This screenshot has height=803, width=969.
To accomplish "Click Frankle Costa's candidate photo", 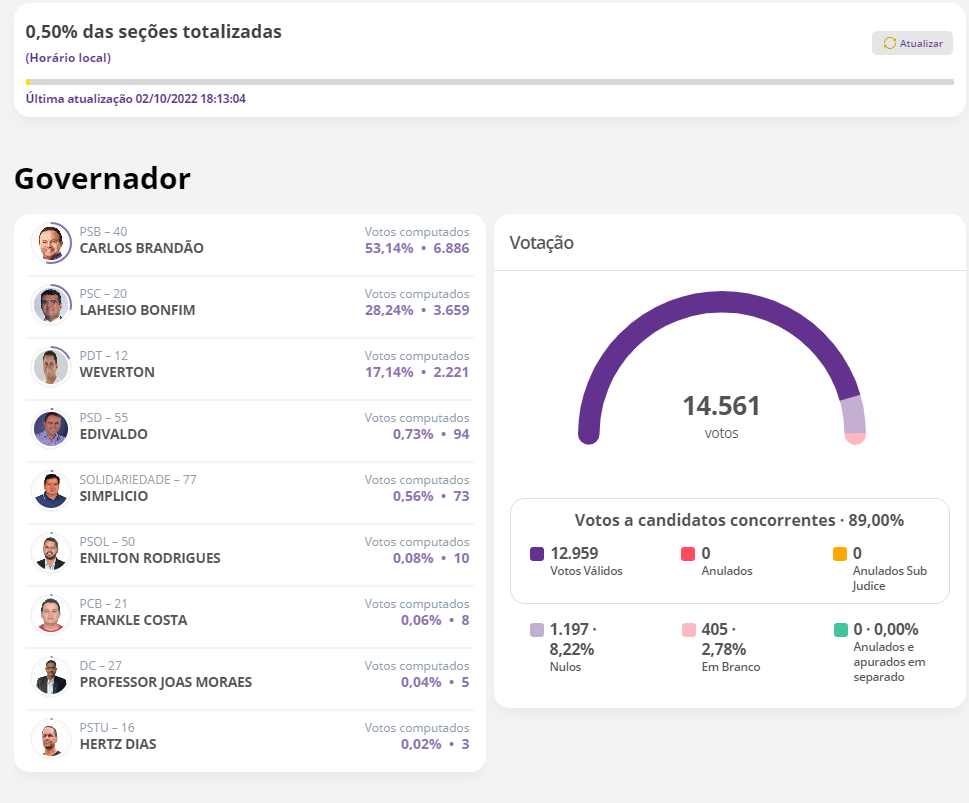I will pos(50,615).
